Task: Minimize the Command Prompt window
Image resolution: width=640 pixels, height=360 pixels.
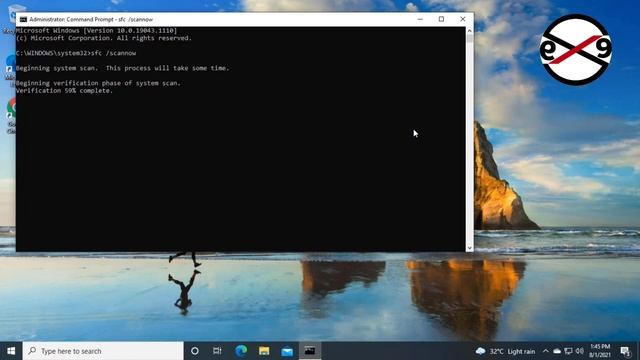Action: click(x=420, y=19)
